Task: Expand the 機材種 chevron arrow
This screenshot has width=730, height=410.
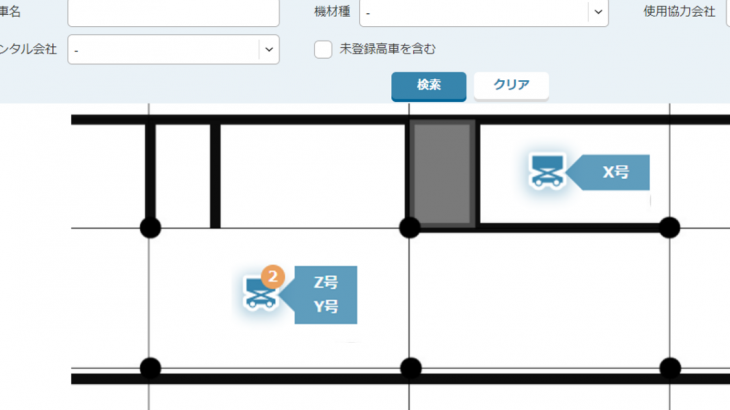Action: pos(598,12)
